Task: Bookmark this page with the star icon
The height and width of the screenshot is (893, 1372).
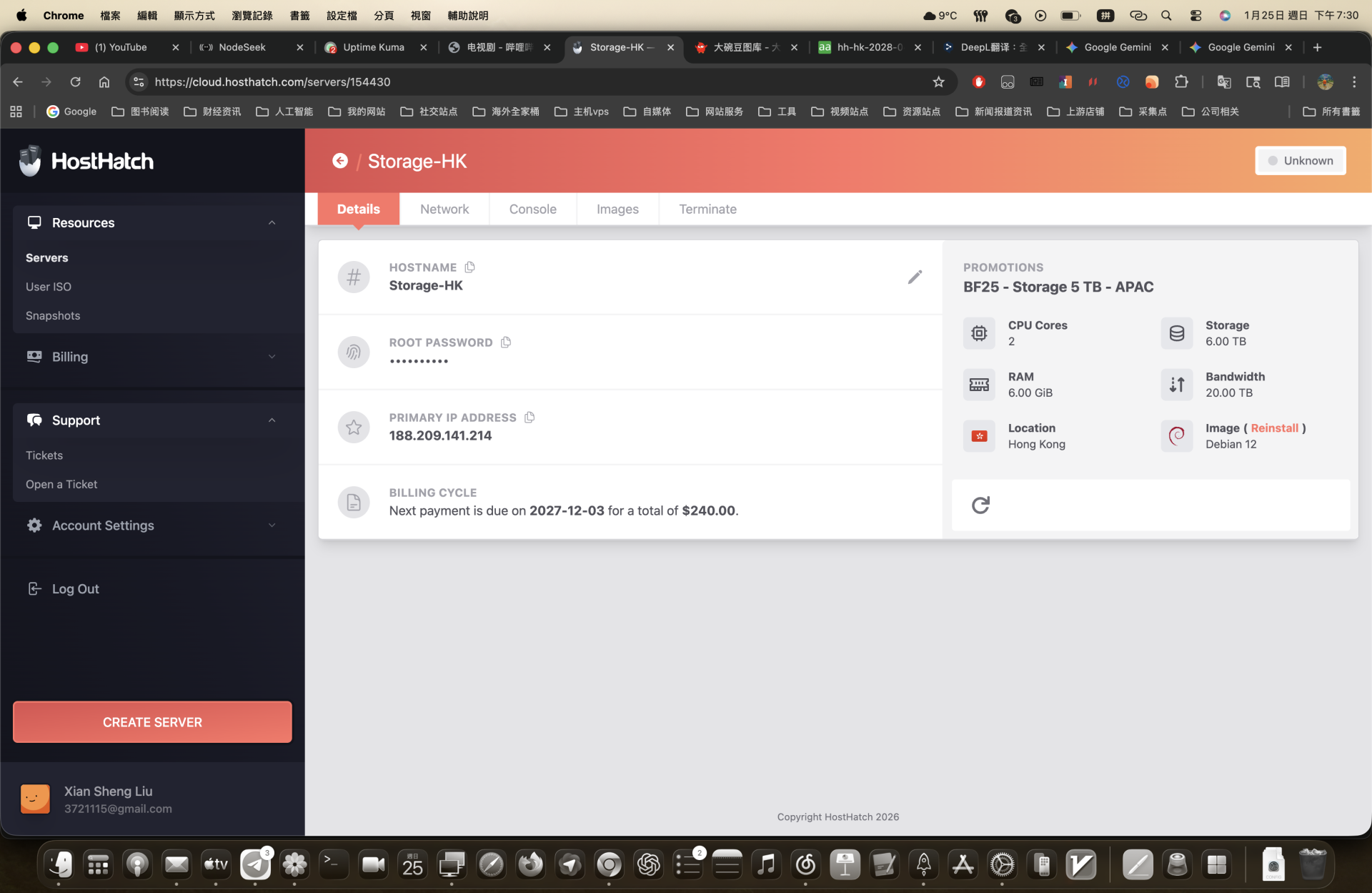Action: (x=938, y=82)
